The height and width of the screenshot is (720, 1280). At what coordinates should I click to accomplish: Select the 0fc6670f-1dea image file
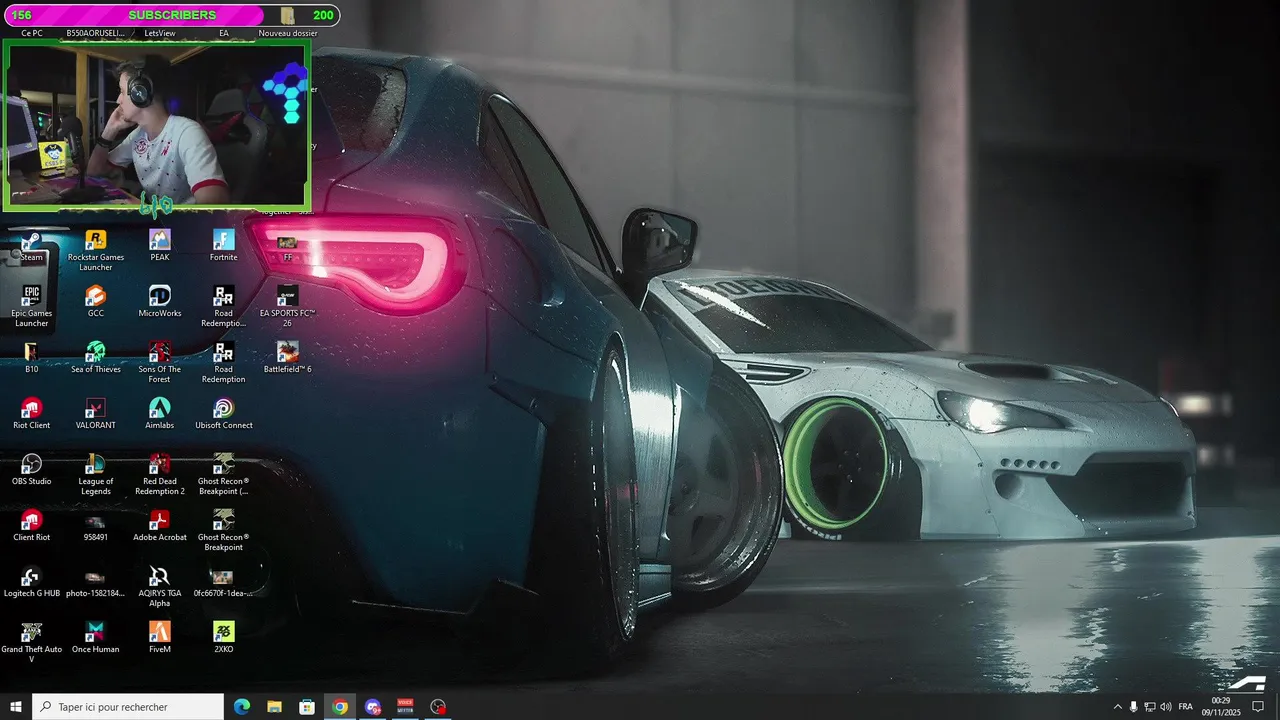pos(222,584)
